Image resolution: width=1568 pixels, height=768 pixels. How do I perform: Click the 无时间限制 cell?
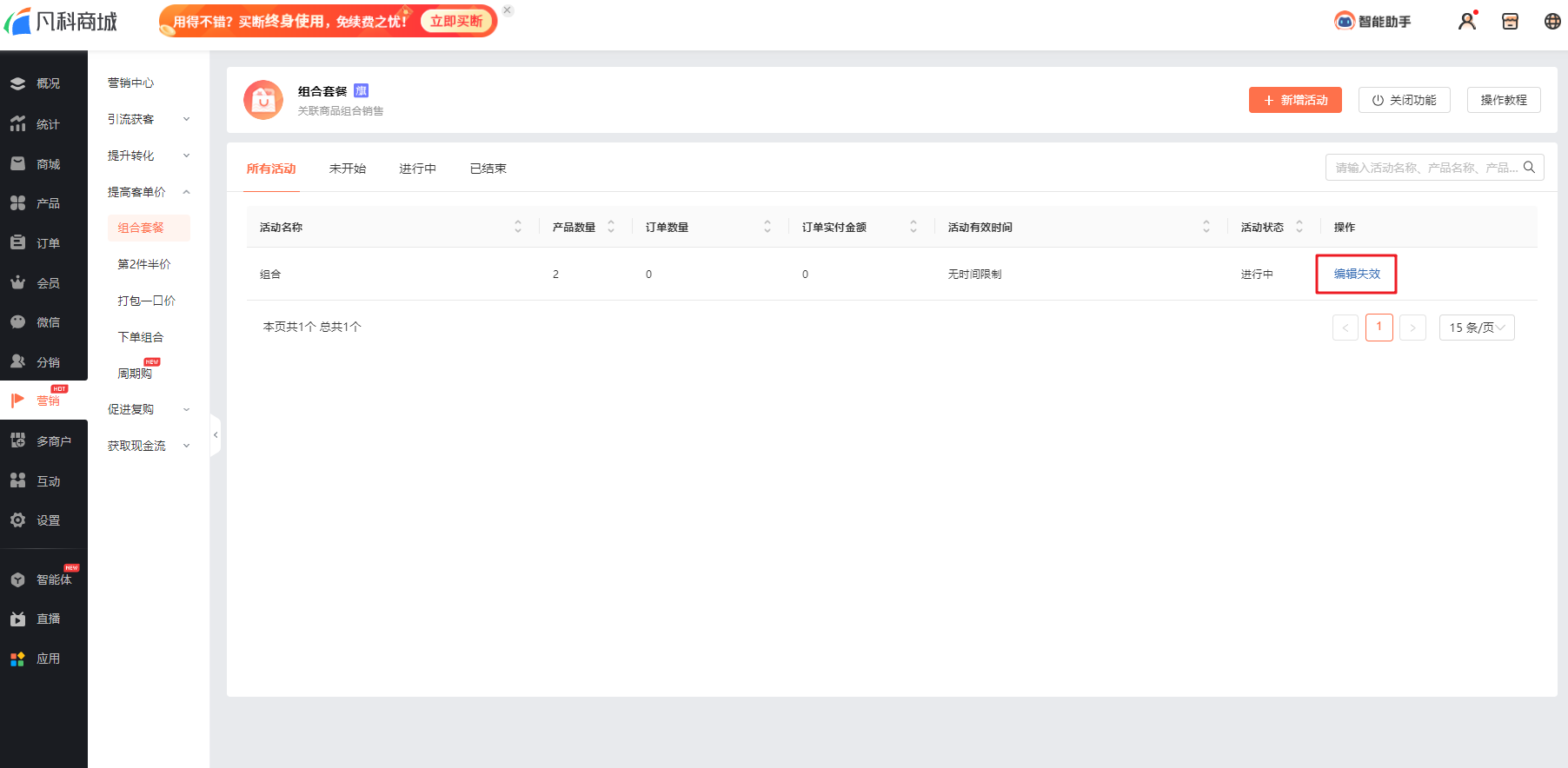[974, 274]
